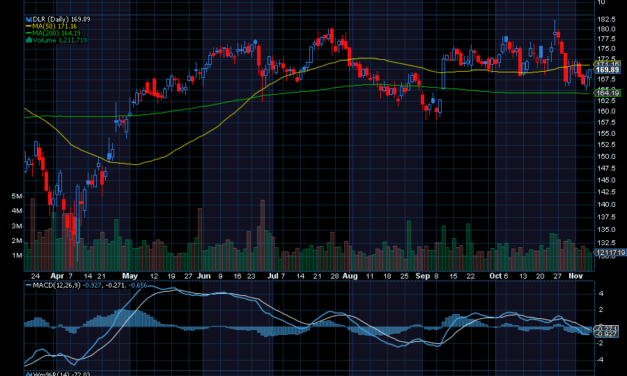Click the 132.5 price axis label
The width and height of the screenshot is (627, 376).
coord(606,243)
